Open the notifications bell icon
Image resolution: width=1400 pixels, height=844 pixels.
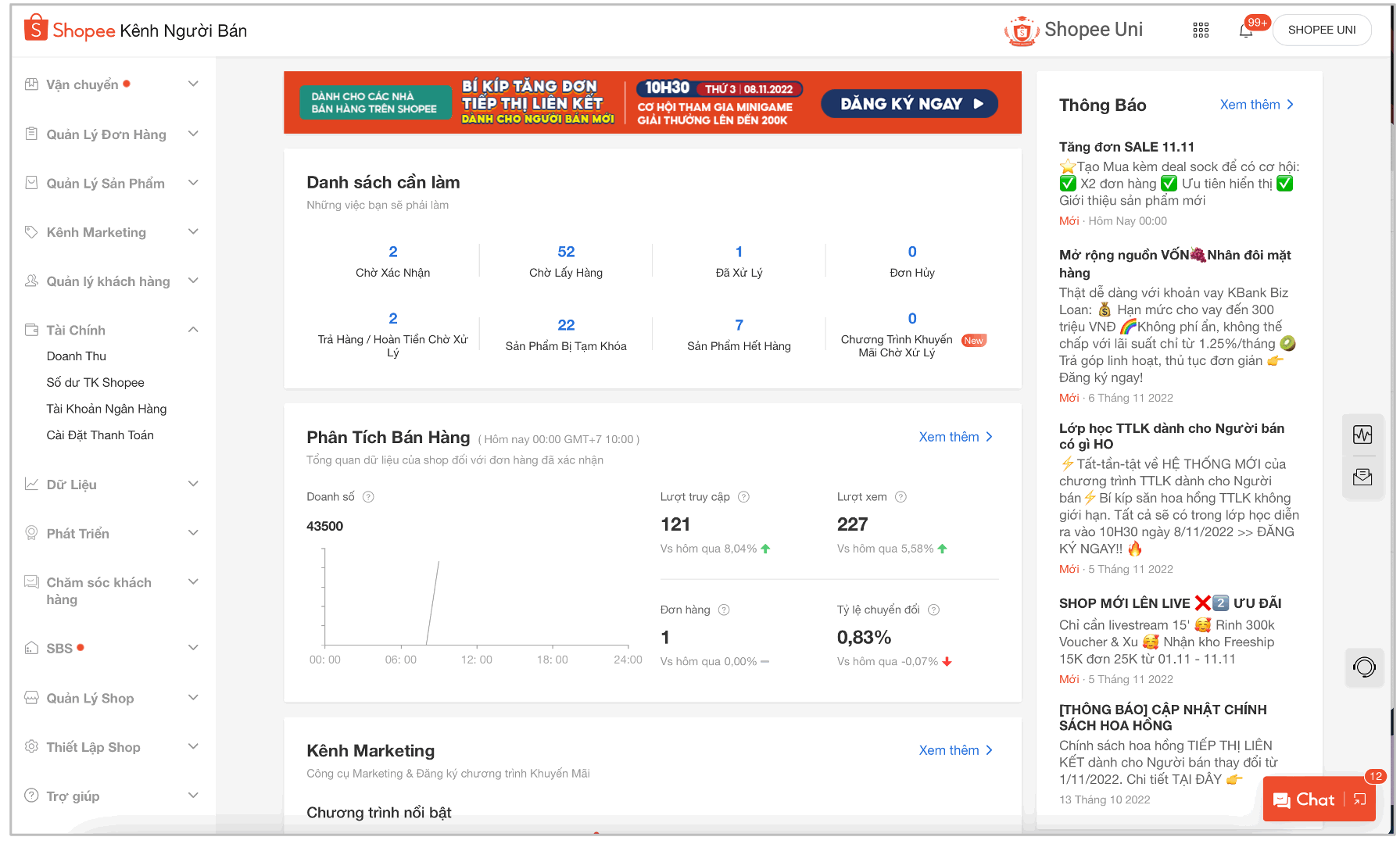tap(1246, 30)
